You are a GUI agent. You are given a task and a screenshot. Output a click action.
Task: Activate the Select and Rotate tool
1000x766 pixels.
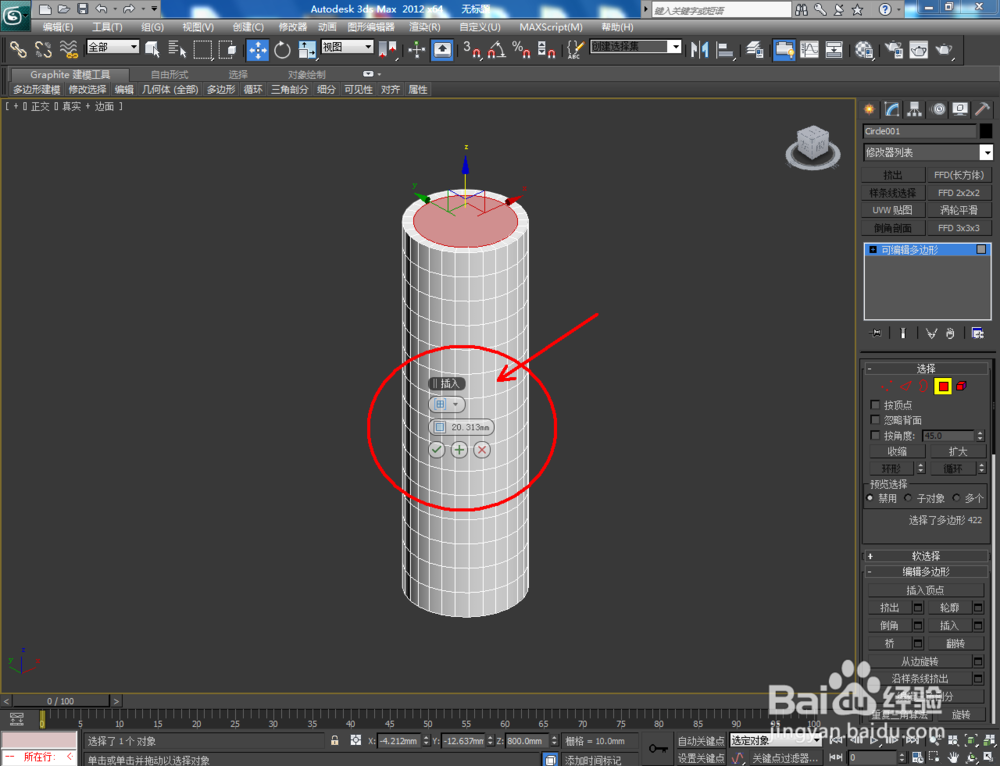point(282,49)
